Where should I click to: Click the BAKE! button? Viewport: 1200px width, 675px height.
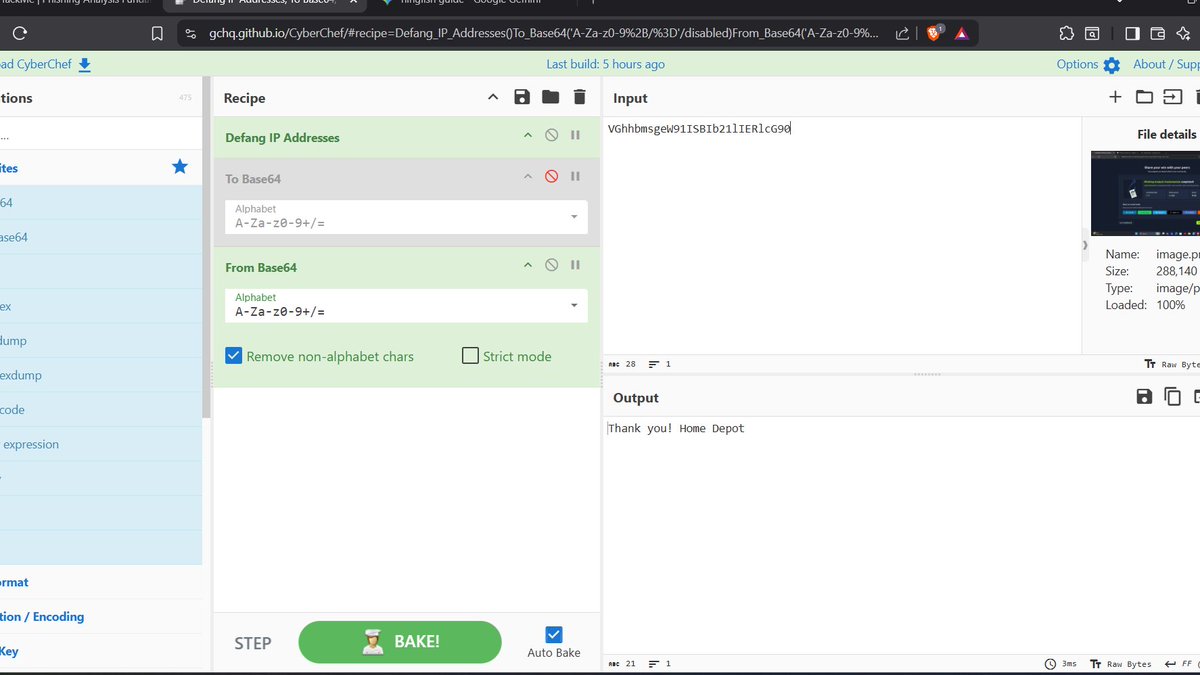(399, 642)
